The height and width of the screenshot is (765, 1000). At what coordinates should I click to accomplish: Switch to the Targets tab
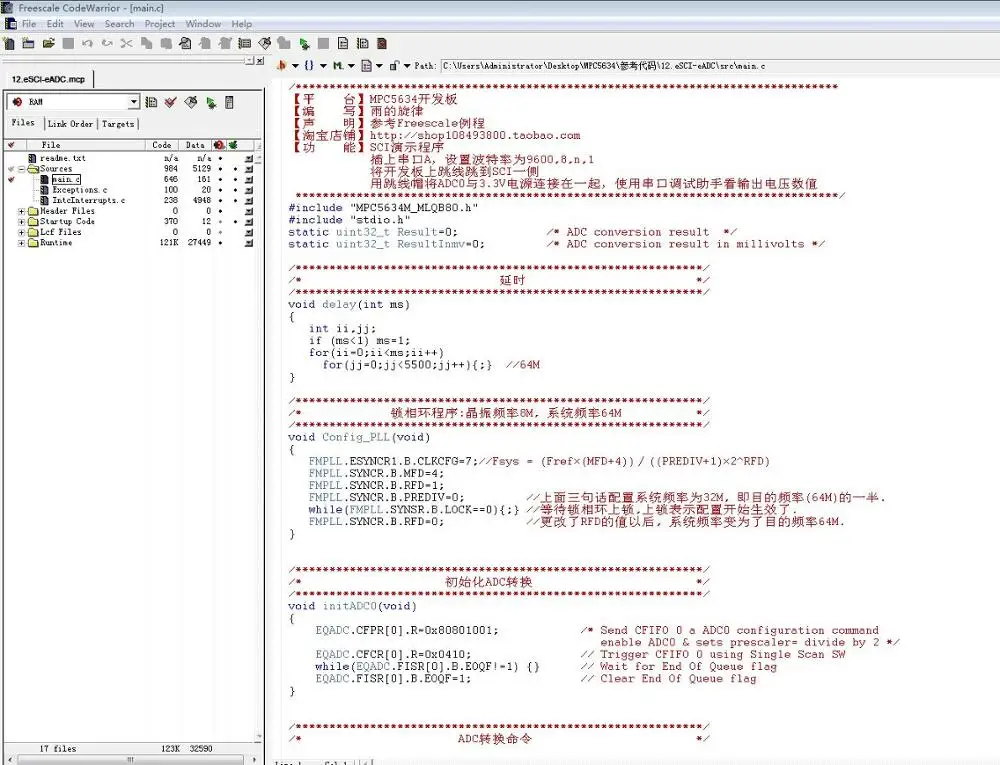point(117,124)
